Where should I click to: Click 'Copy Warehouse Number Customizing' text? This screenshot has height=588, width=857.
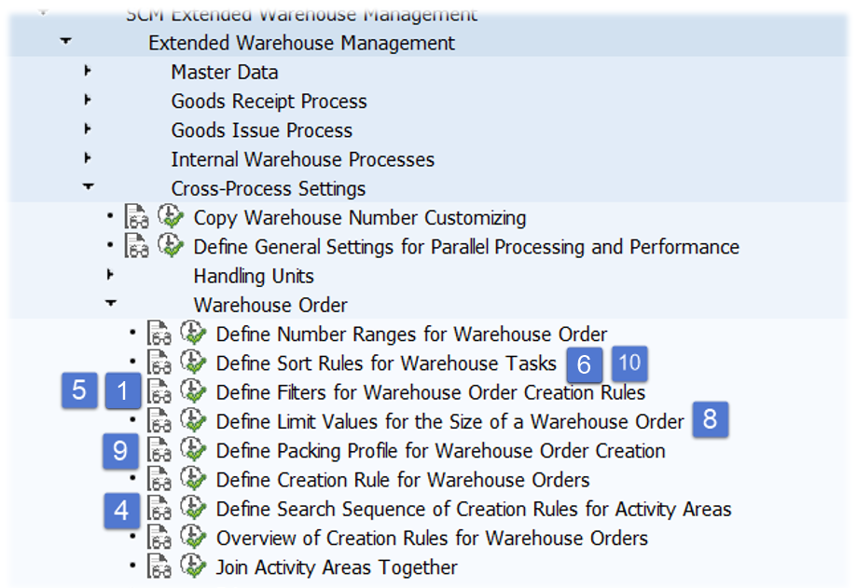coord(360,217)
